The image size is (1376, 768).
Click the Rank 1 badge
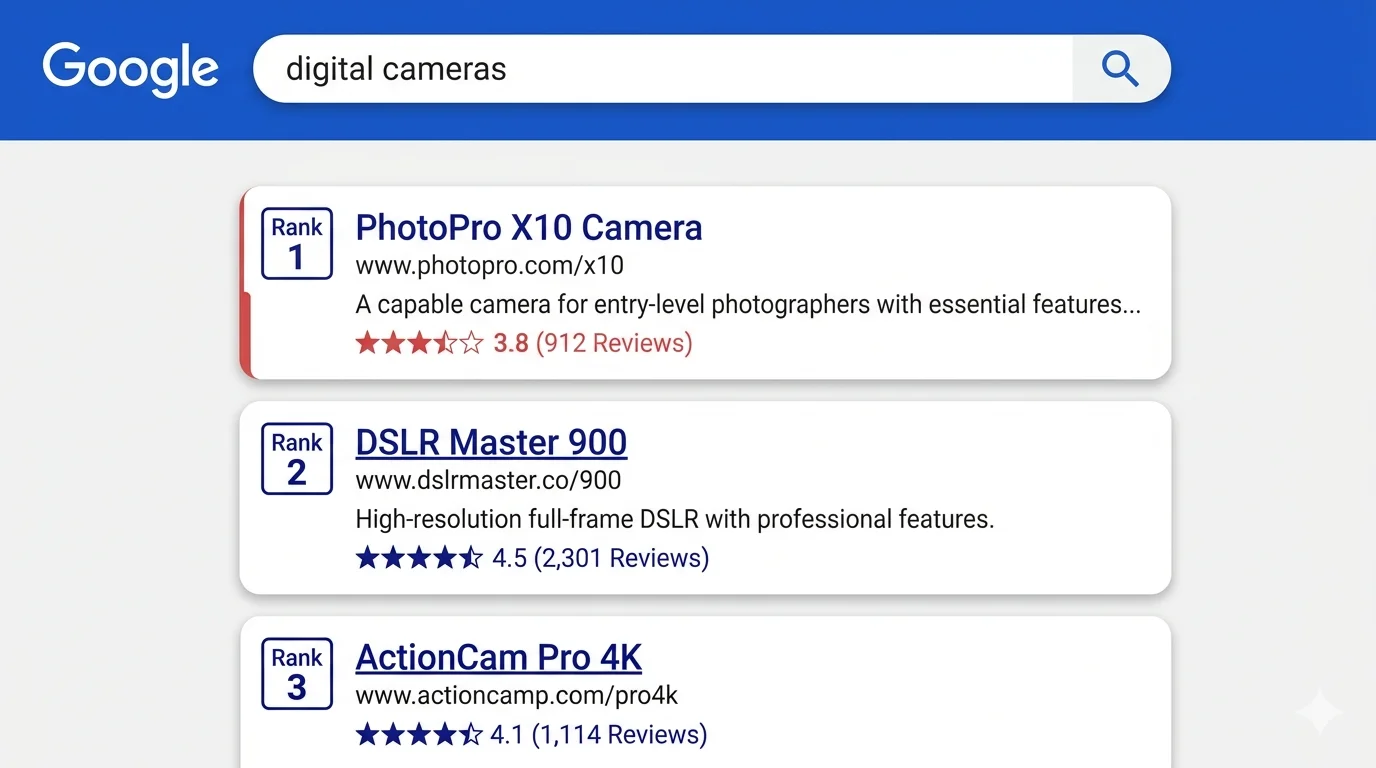[x=296, y=243]
